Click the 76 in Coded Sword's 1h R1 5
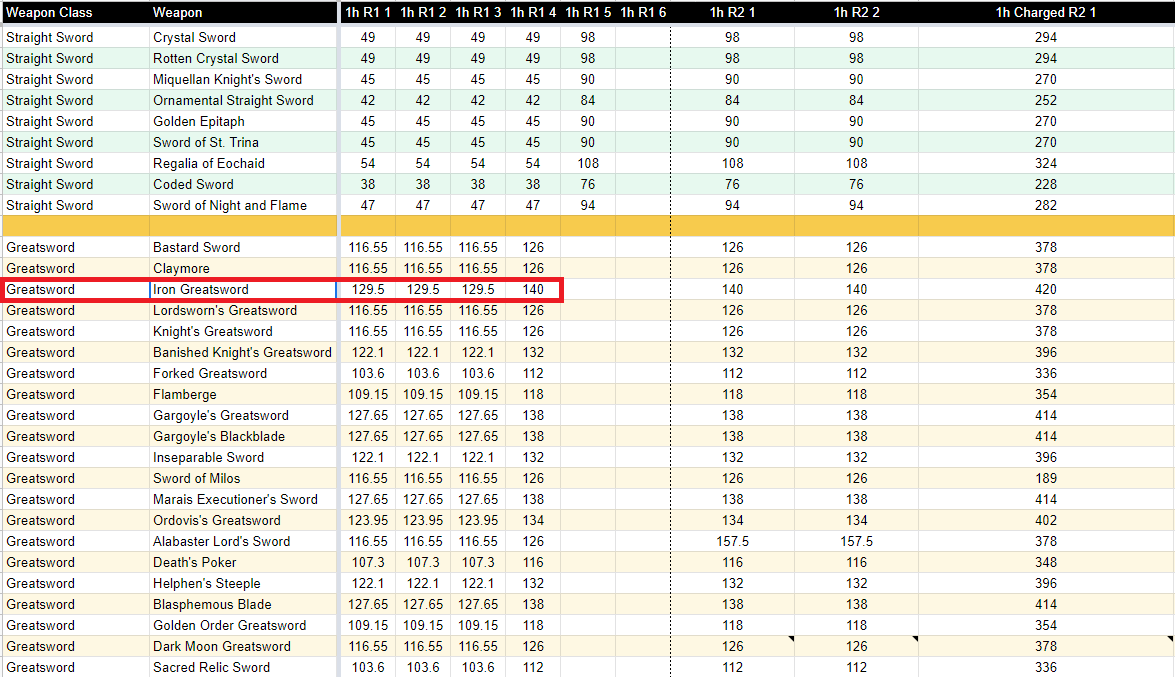Image resolution: width=1175 pixels, height=677 pixels. tap(588, 184)
